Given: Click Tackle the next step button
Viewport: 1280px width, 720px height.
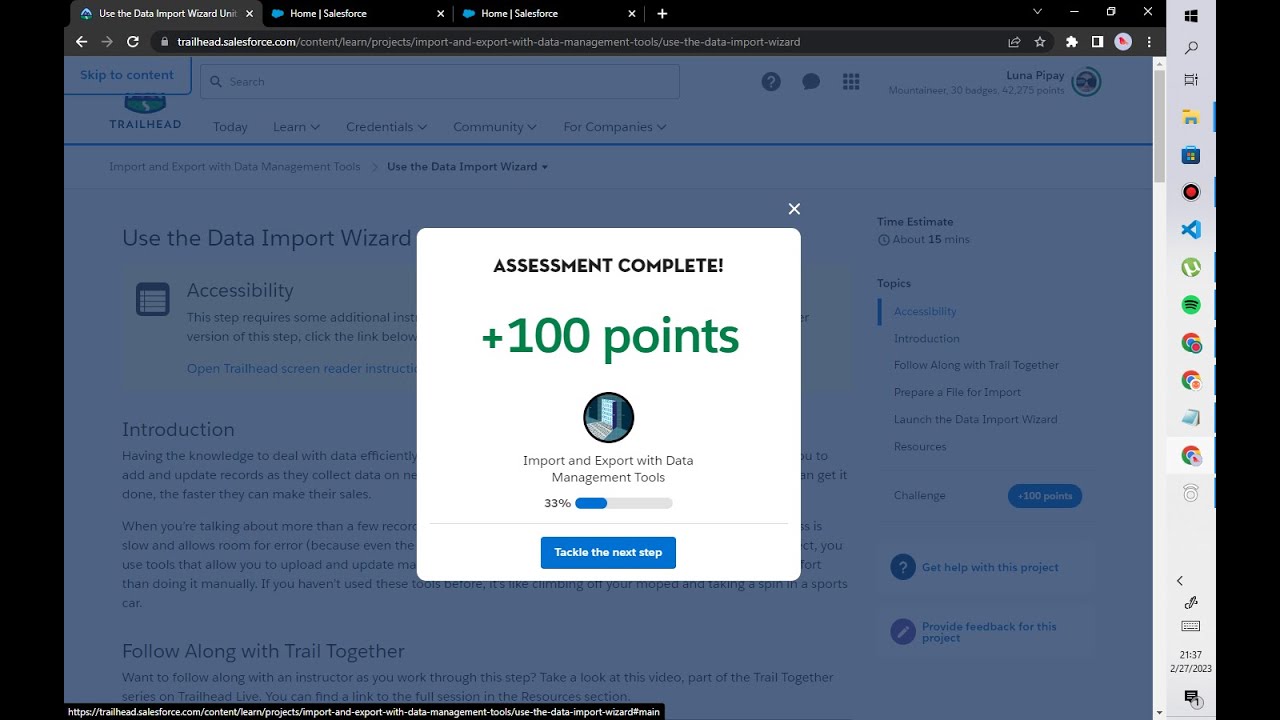Looking at the screenshot, I should 608,553.
